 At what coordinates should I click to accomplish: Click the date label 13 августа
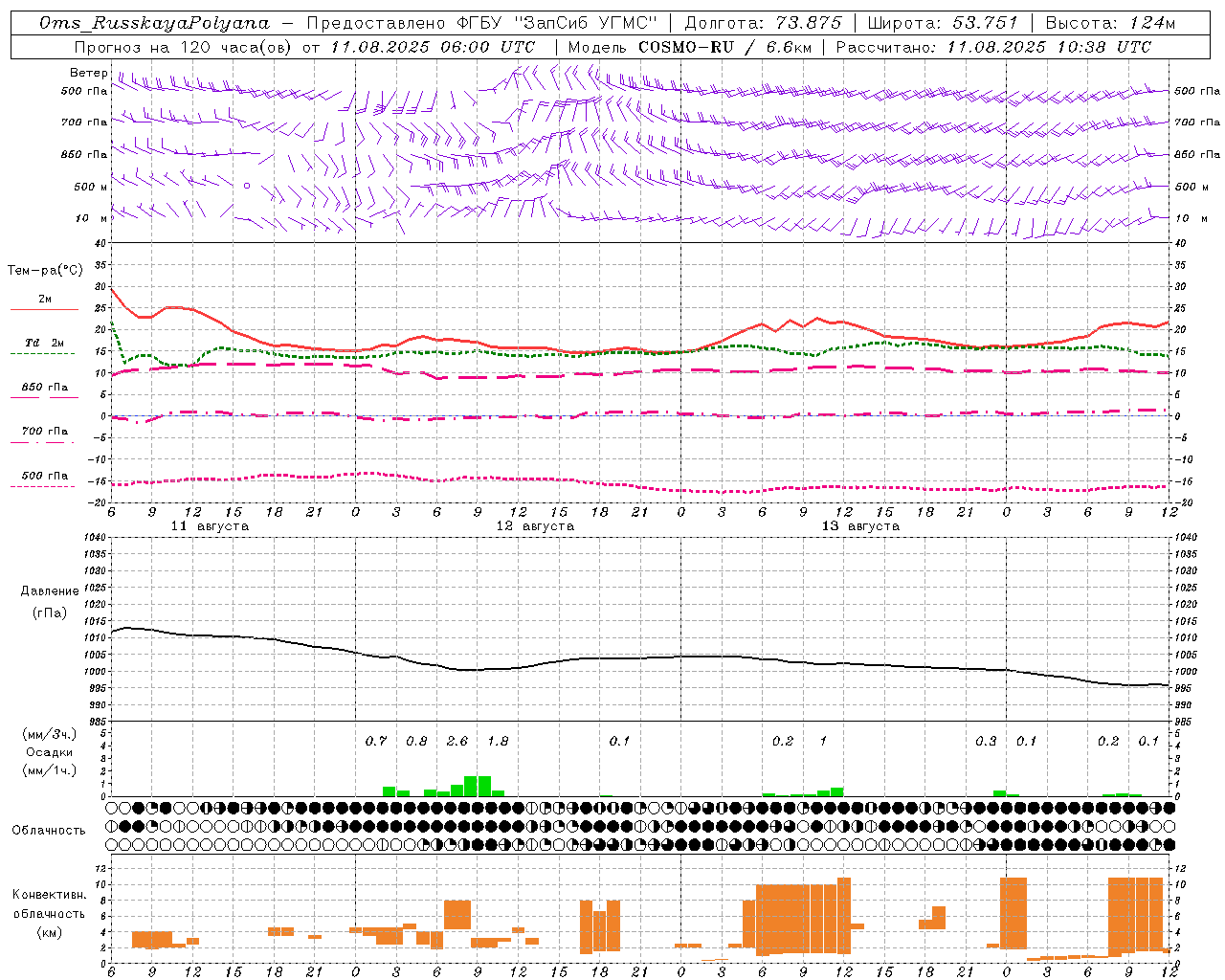tap(860, 526)
